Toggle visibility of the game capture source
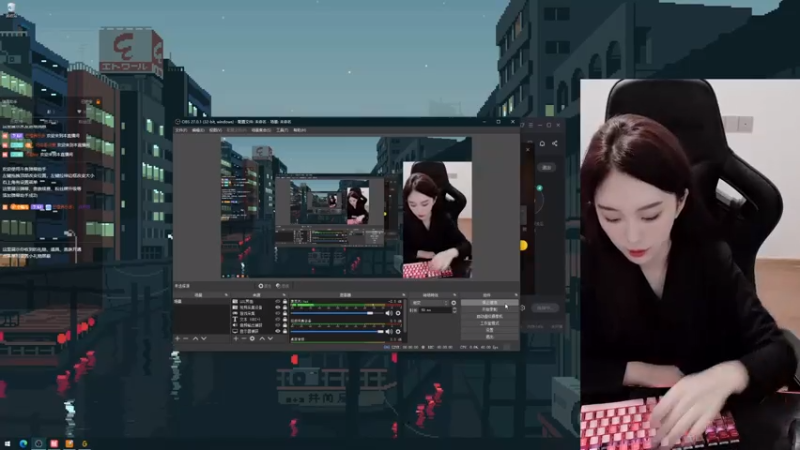This screenshot has width=800, height=450. tap(278, 313)
